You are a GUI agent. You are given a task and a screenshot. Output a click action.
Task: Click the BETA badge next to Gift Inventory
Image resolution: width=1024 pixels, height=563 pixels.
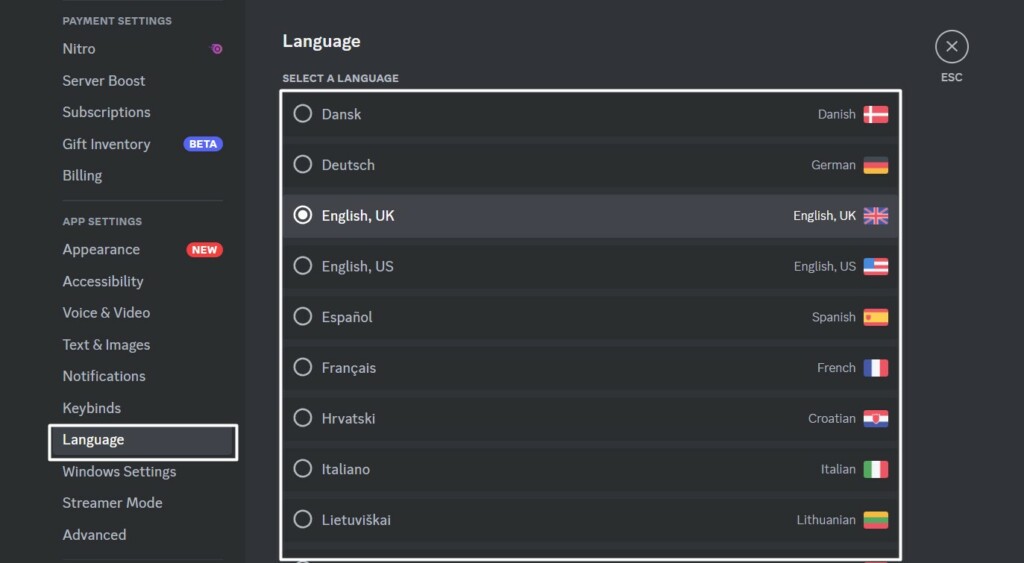click(203, 144)
